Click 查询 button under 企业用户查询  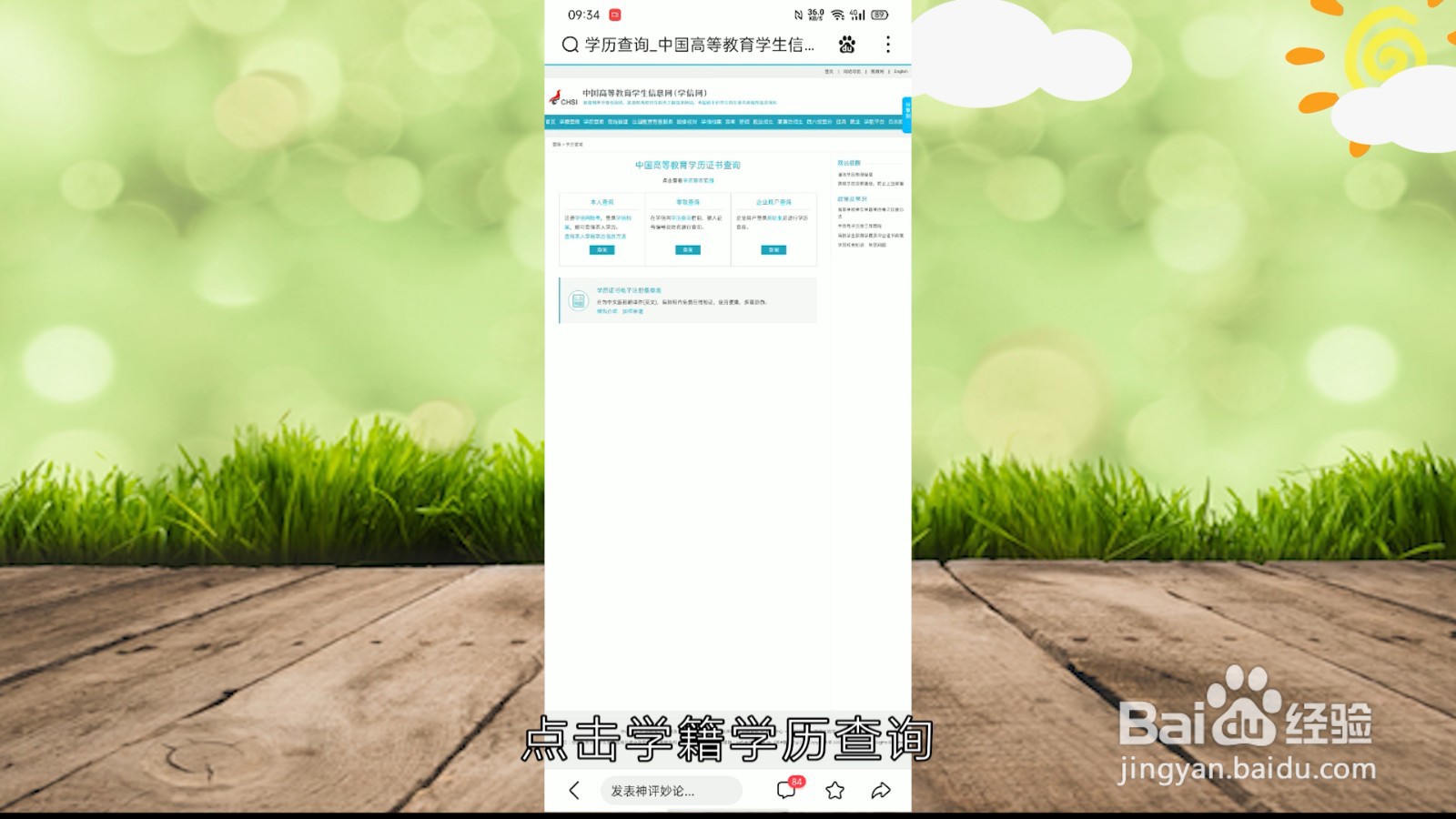tap(773, 249)
